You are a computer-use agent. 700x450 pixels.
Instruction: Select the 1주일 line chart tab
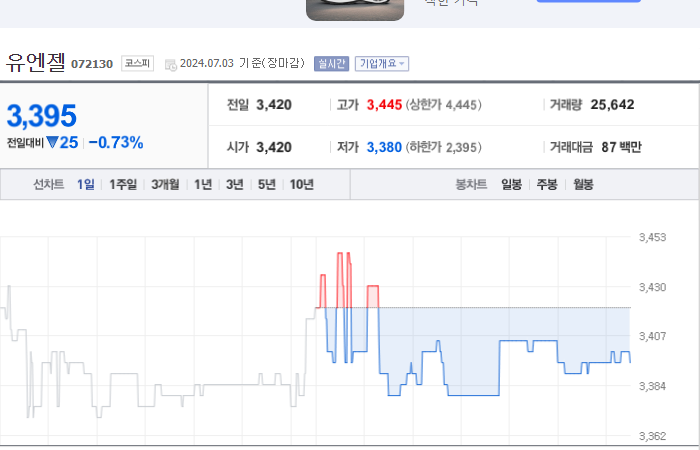(123, 184)
